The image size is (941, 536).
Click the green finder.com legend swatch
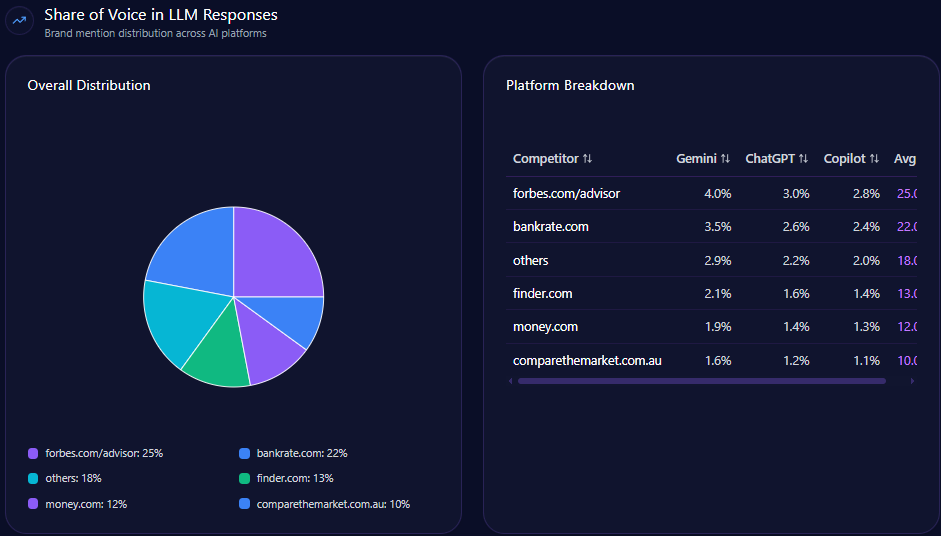click(x=245, y=479)
